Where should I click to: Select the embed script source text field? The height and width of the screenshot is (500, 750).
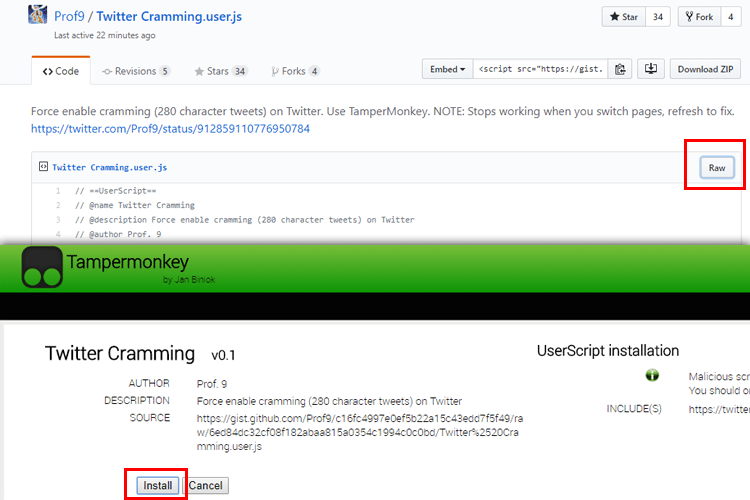(540, 69)
